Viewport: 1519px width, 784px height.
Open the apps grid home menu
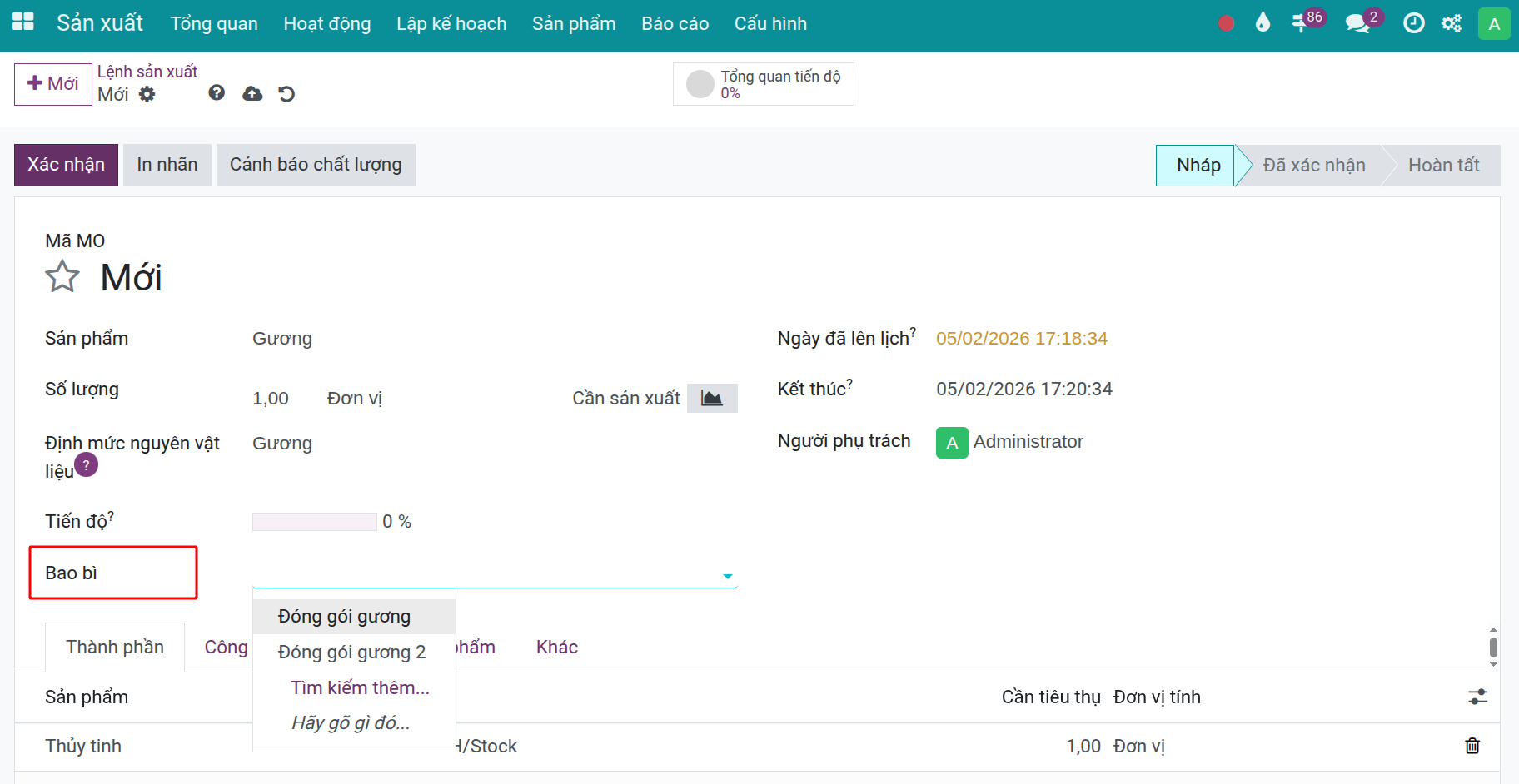(x=23, y=22)
